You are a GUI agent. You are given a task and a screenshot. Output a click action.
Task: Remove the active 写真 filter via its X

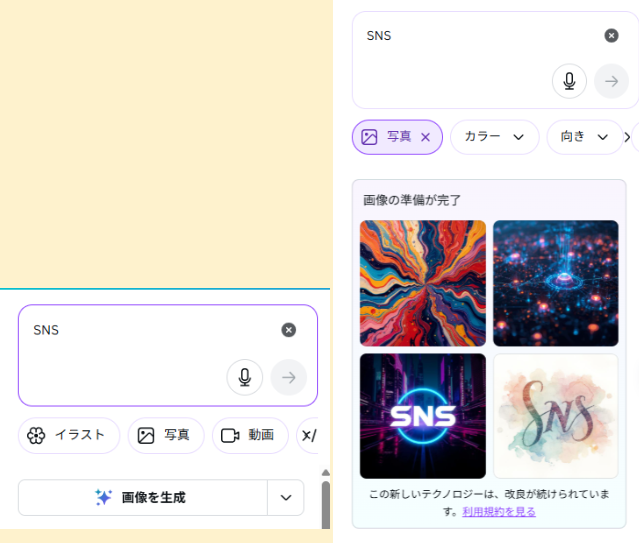pos(425,137)
